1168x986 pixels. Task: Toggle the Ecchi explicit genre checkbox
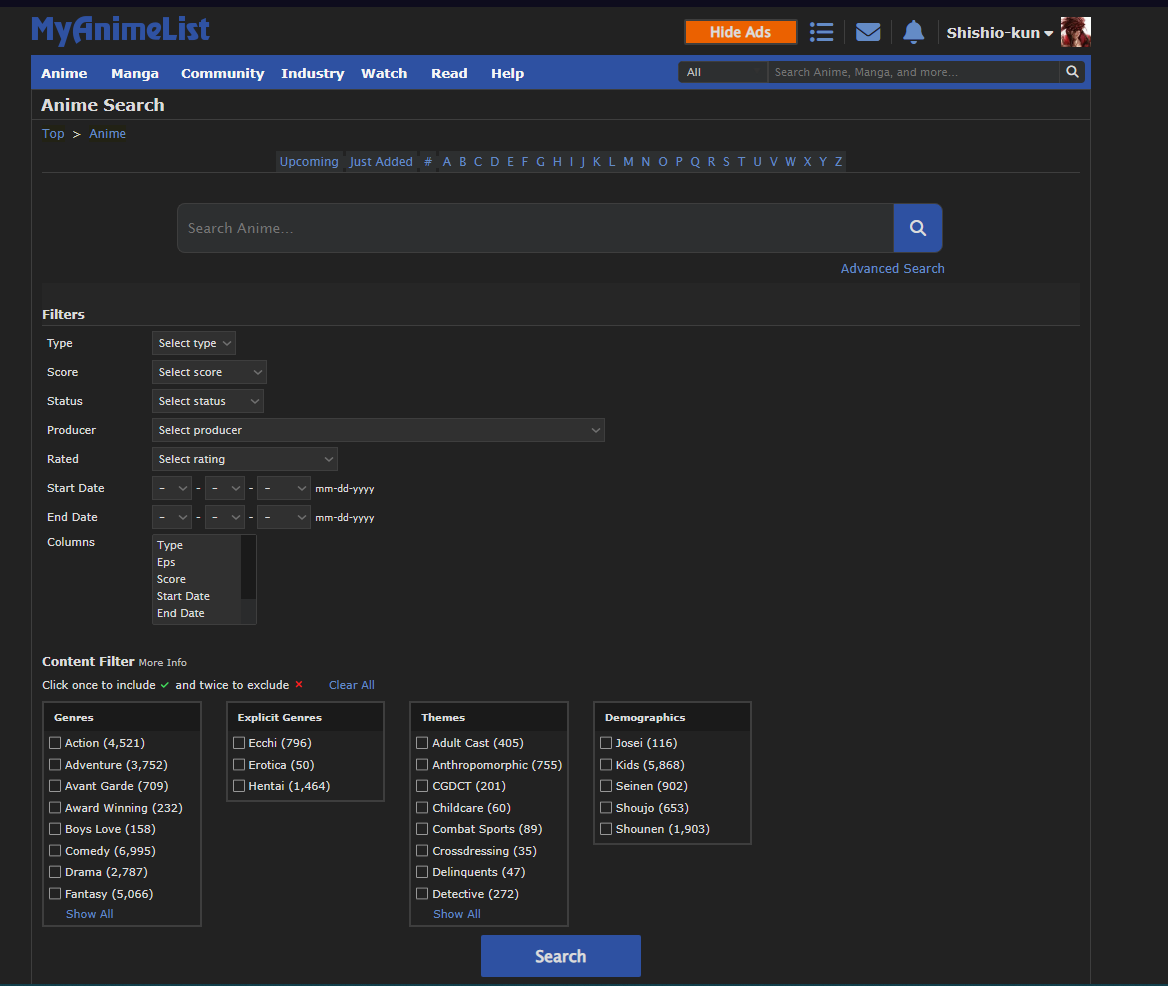coord(239,743)
